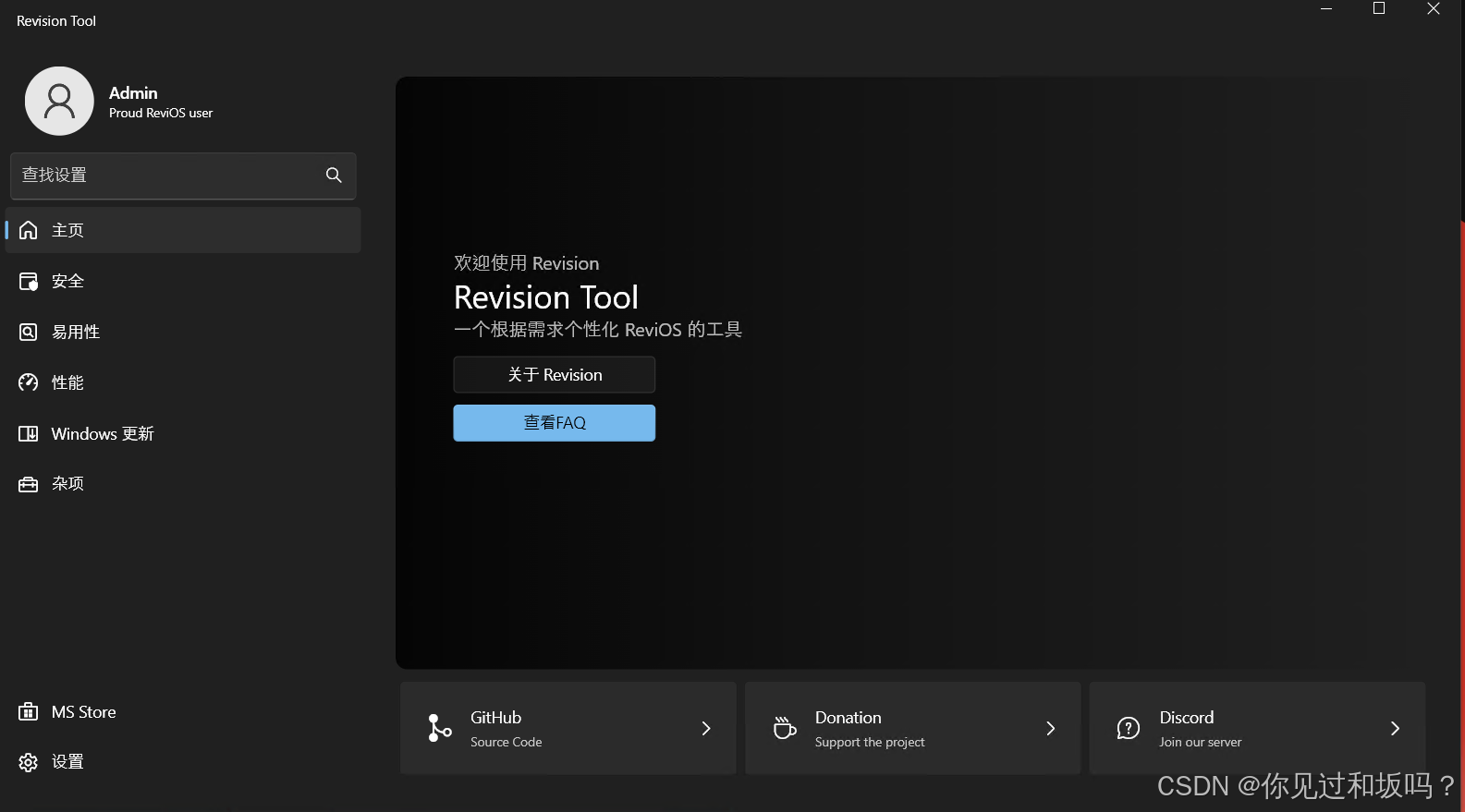Click the usability icon beside 易用性
Viewport: 1465px width, 812px height.
click(x=29, y=332)
